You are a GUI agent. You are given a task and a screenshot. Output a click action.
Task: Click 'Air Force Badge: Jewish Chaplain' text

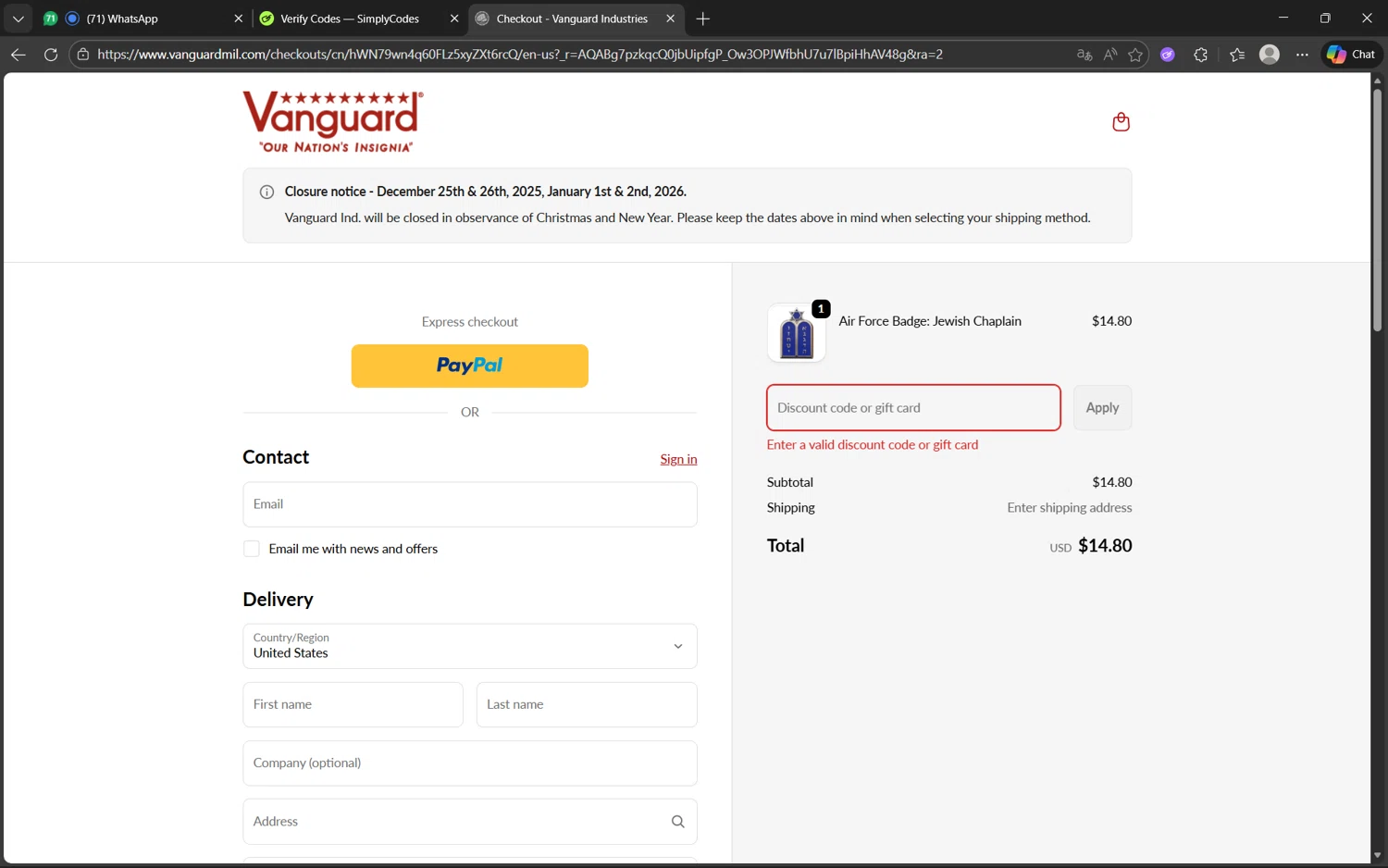pos(930,321)
